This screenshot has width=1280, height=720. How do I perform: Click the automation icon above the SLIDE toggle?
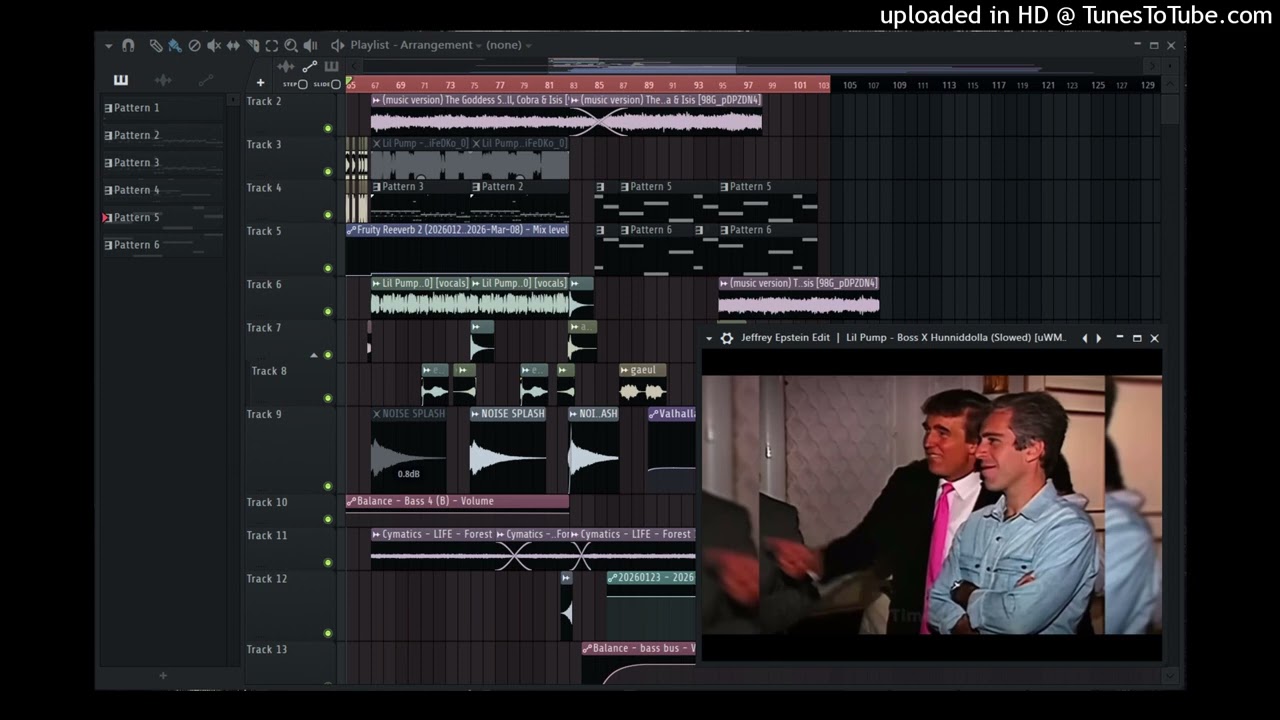coord(309,67)
